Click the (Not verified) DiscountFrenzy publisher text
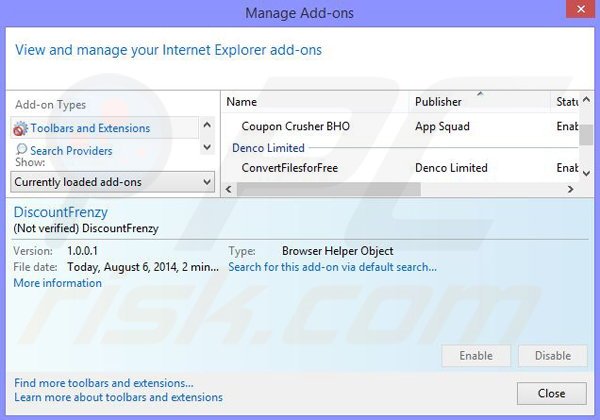This screenshot has width=600, height=420. click(86, 228)
